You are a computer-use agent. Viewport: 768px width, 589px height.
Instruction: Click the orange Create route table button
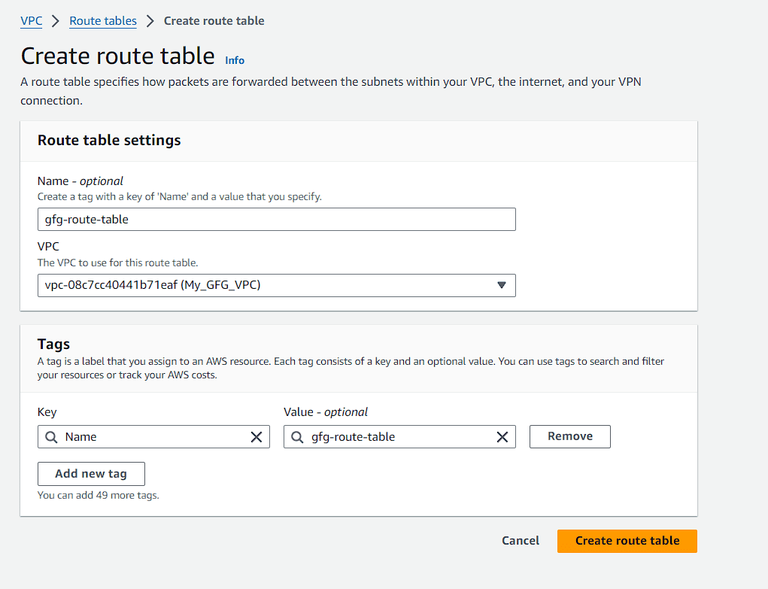[627, 541]
